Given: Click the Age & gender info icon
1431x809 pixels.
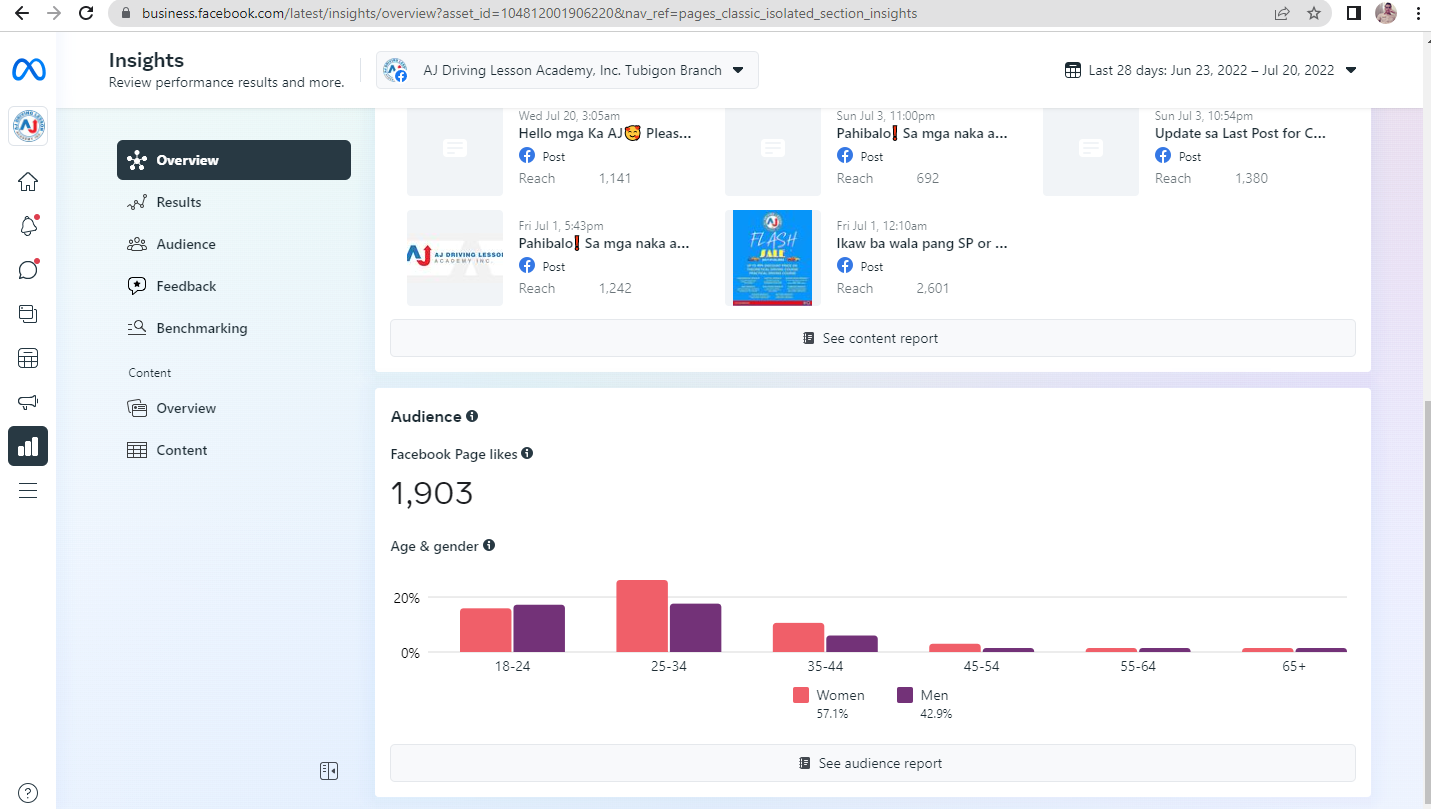Looking at the screenshot, I should (489, 545).
